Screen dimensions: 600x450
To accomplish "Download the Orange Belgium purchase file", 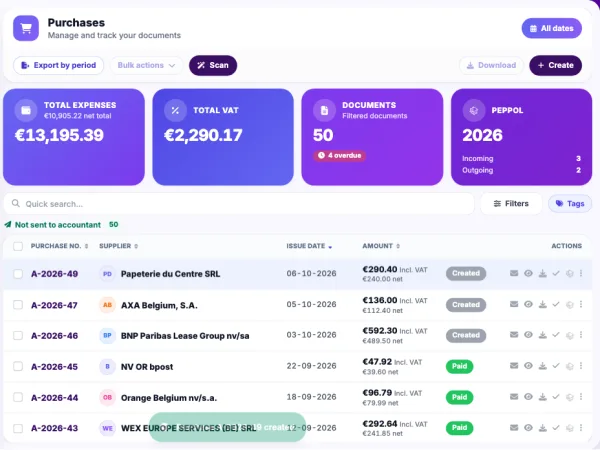I will (x=543, y=397).
